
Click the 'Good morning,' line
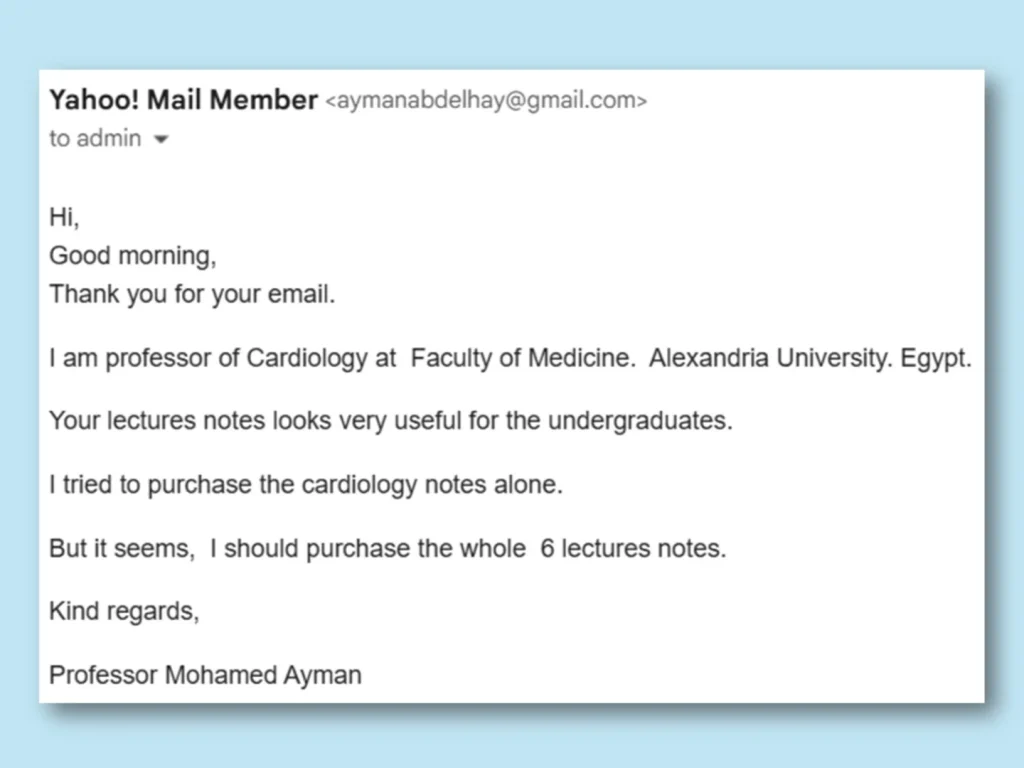click(133, 255)
